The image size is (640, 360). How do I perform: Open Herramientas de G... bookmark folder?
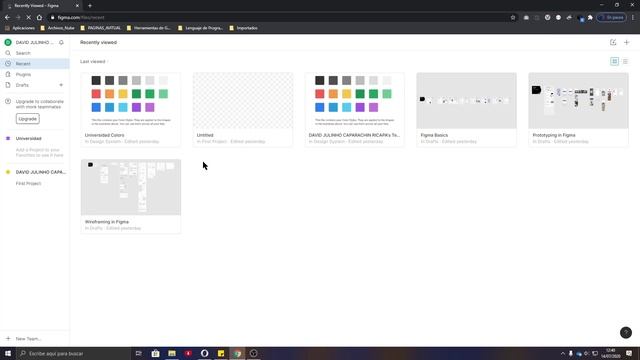click(x=148, y=28)
